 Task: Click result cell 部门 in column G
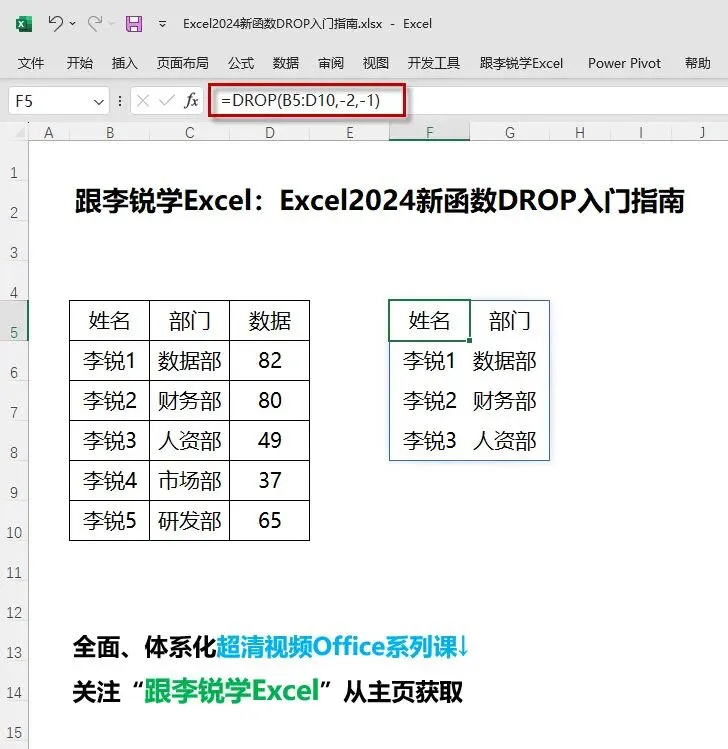[x=510, y=321]
